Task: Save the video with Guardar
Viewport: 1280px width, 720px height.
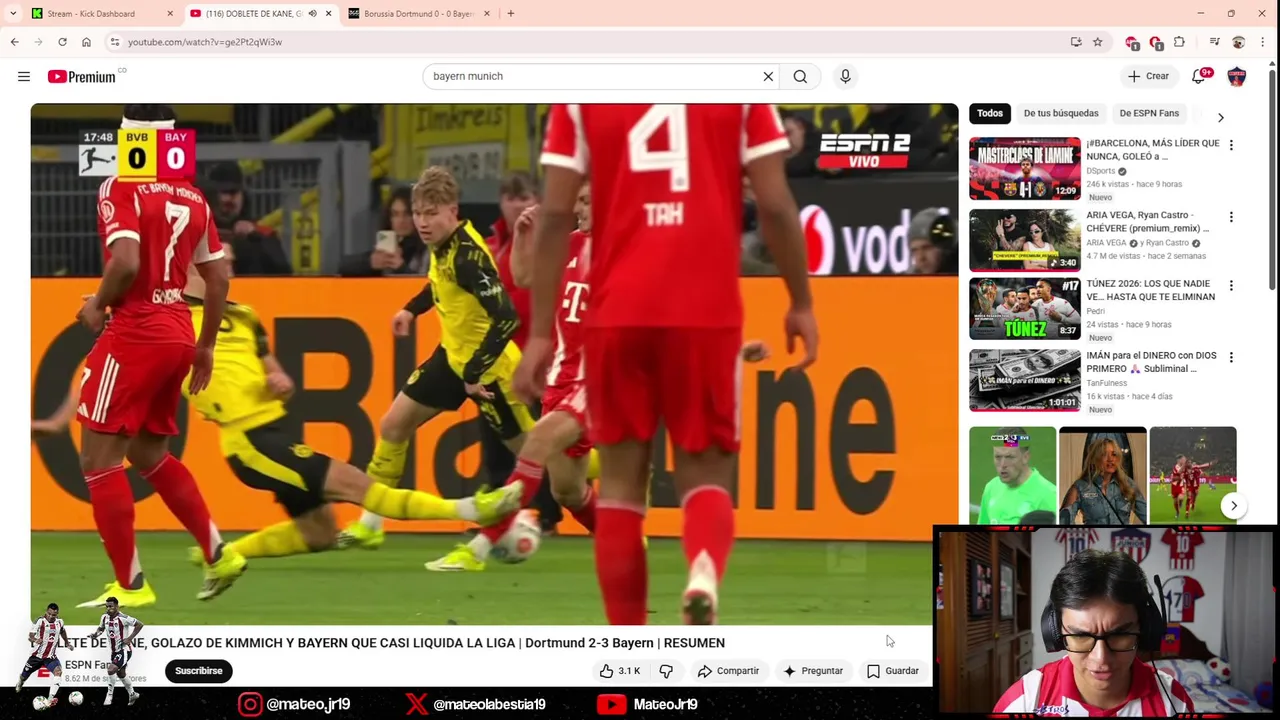Action: 893,671
